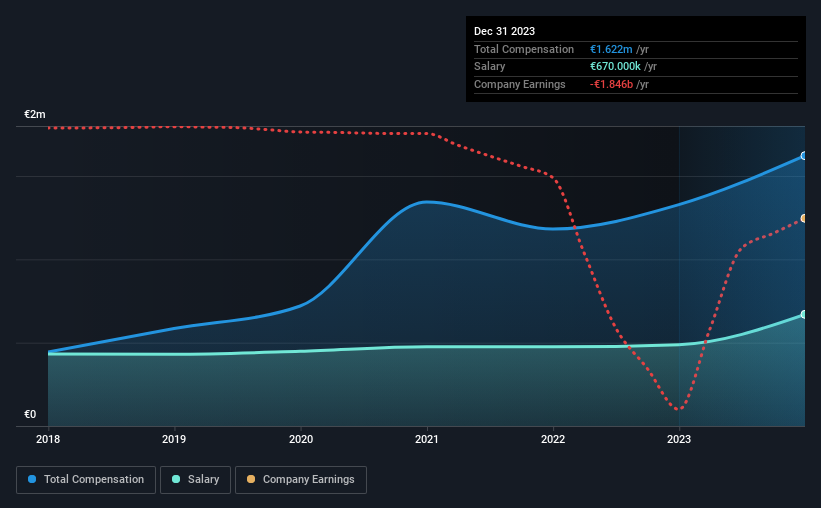Viewport: 821px width, 508px height.
Task: Click the 2018 x-axis label
Action: pos(48,439)
